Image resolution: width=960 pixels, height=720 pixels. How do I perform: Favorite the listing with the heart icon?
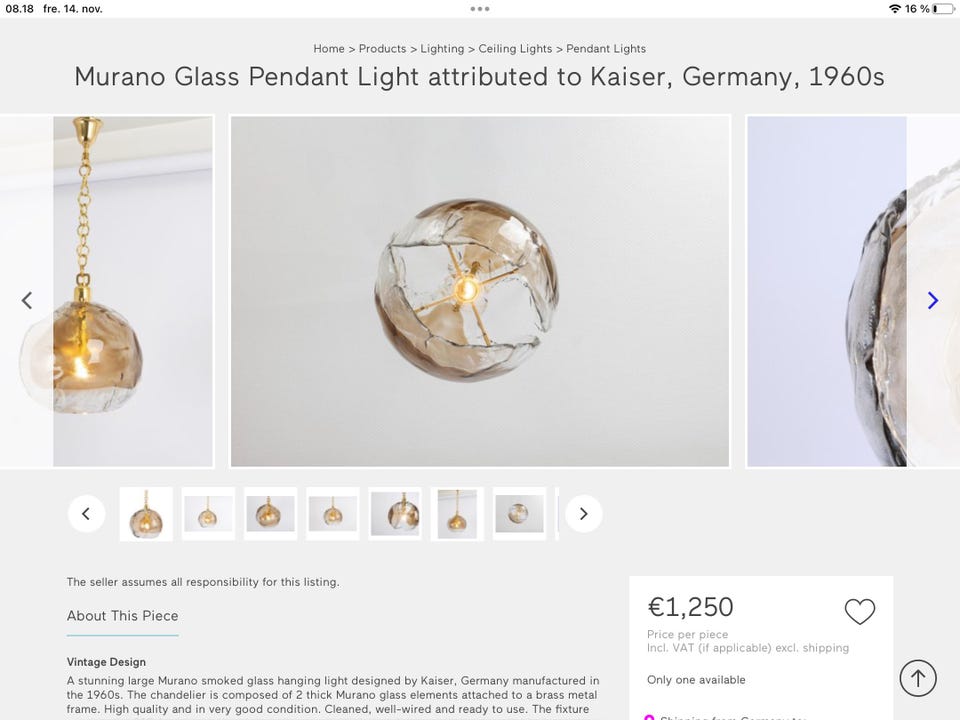859,610
